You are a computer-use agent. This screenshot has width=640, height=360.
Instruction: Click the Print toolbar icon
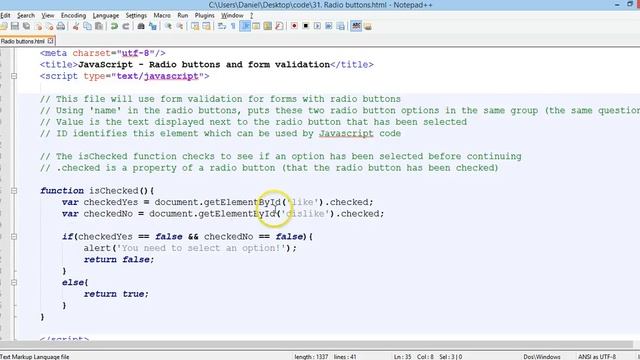click(x=61, y=27)
